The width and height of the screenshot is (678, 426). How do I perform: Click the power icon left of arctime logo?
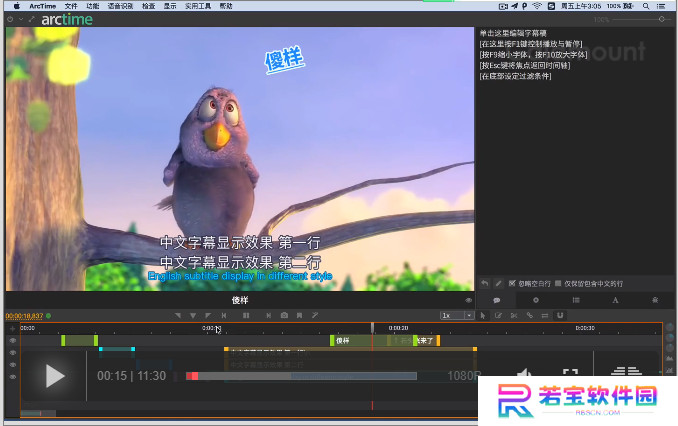pos(10,19)
